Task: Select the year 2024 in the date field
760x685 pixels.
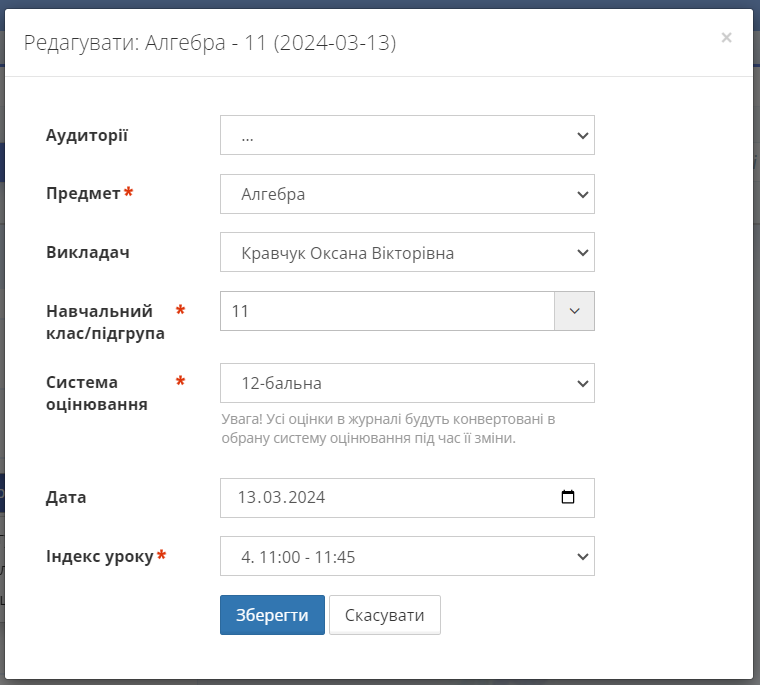Action: 307,498
